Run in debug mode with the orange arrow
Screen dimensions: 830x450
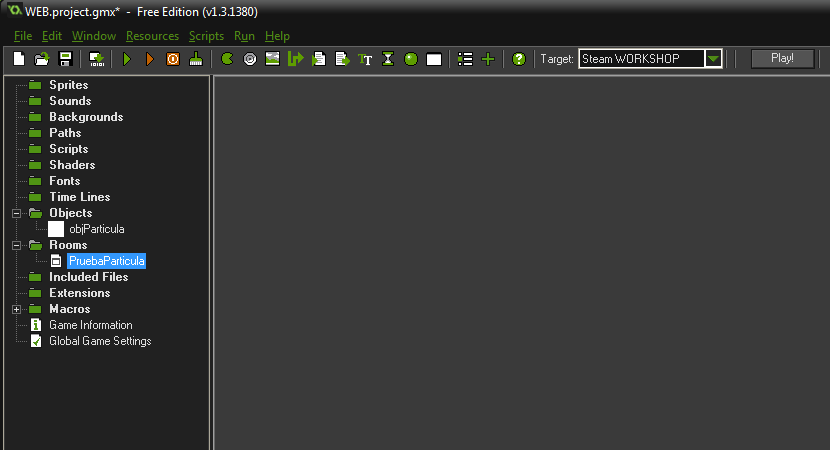coord(150,59)
